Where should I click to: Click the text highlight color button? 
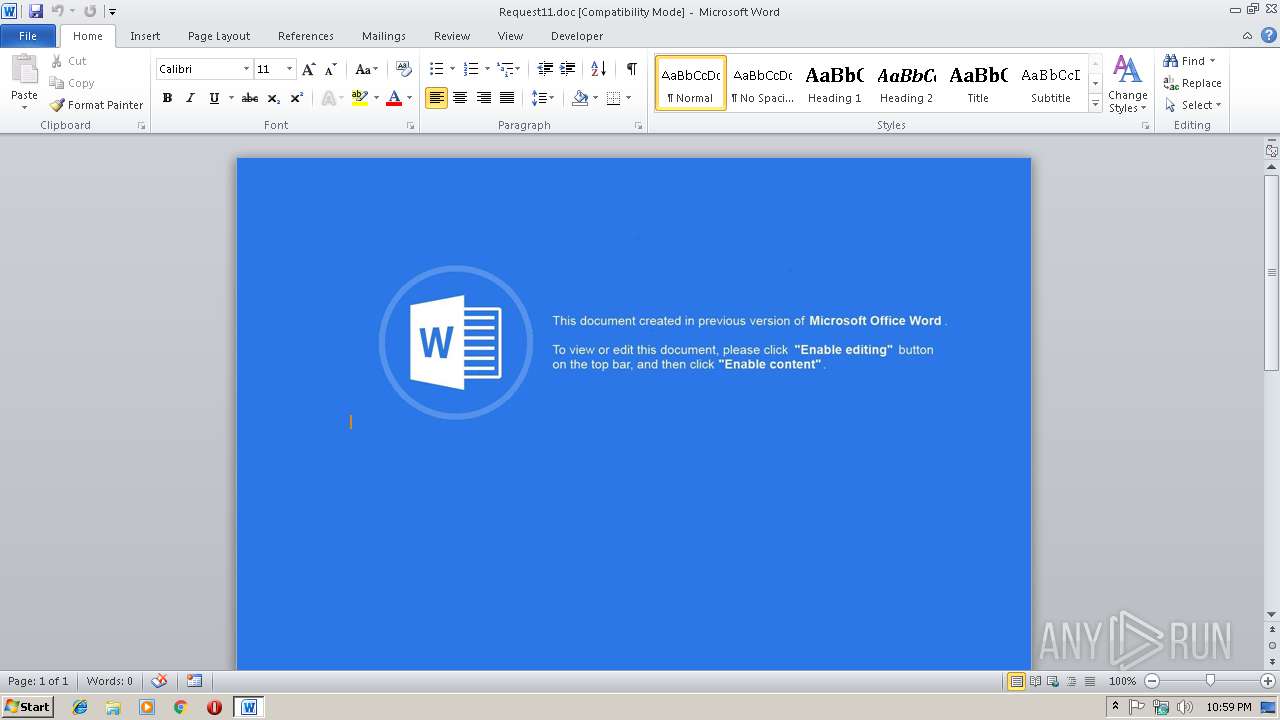point(359,98)
